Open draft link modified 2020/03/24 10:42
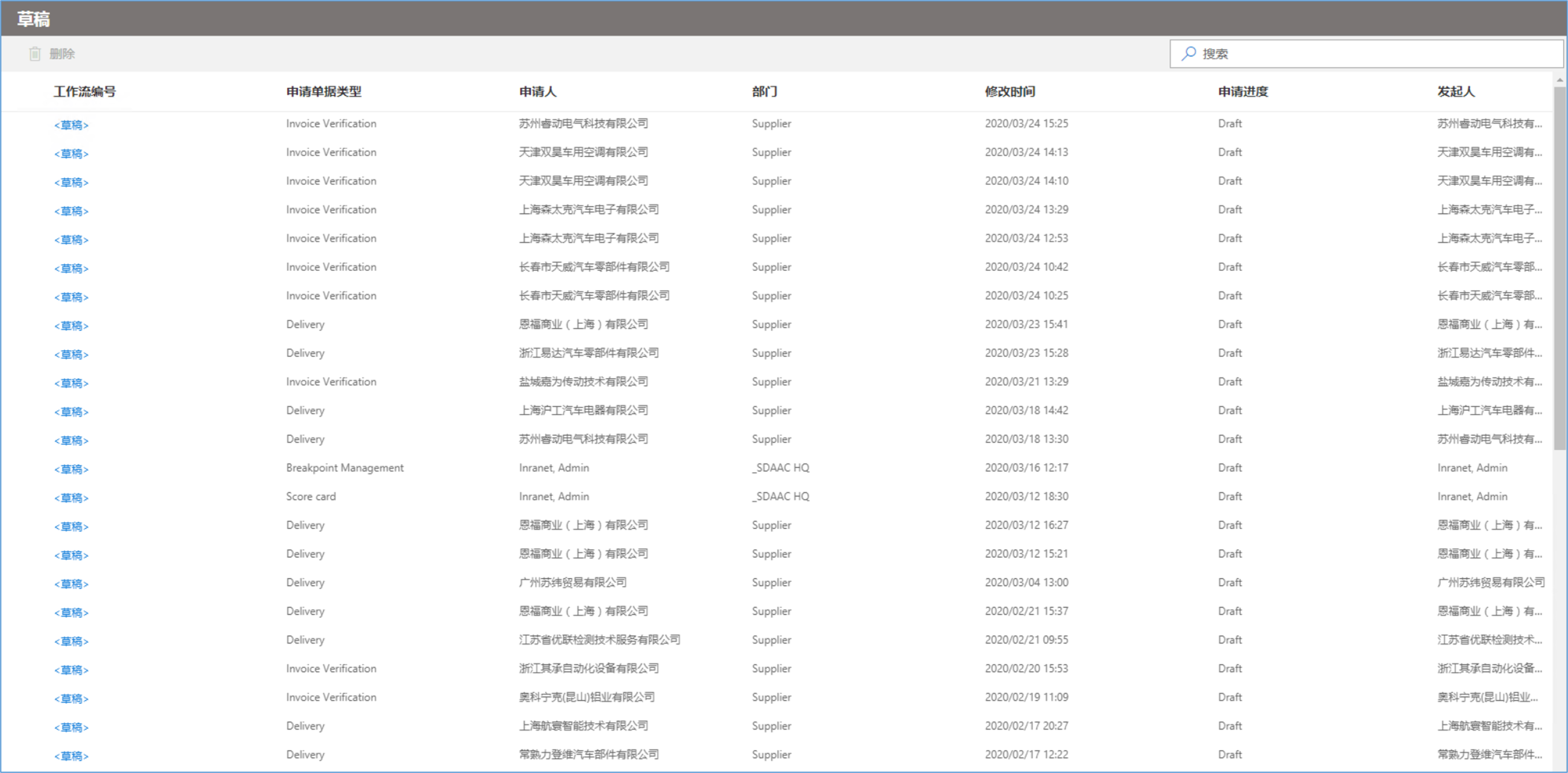Screen dimensions: 1568x773 71,268
